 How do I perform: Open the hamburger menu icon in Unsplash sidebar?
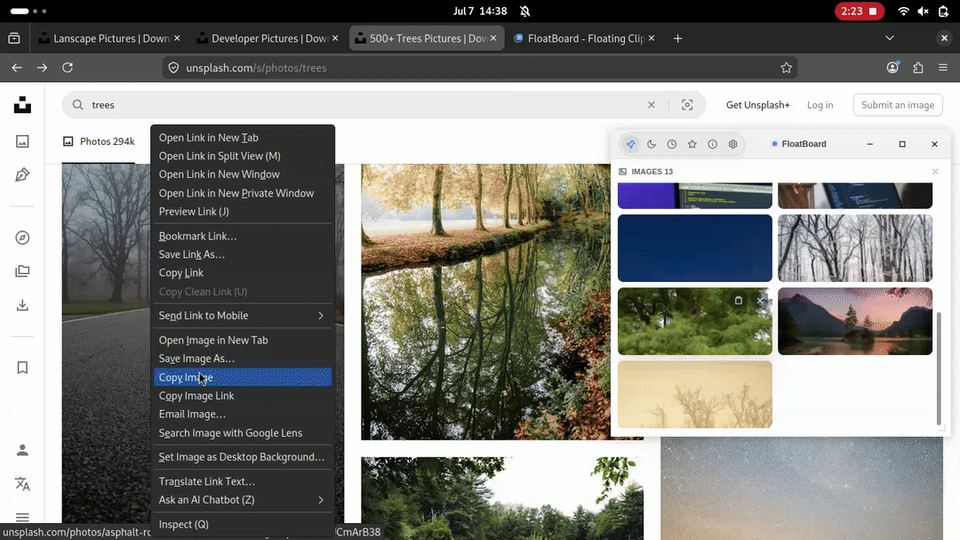point(23,517)
